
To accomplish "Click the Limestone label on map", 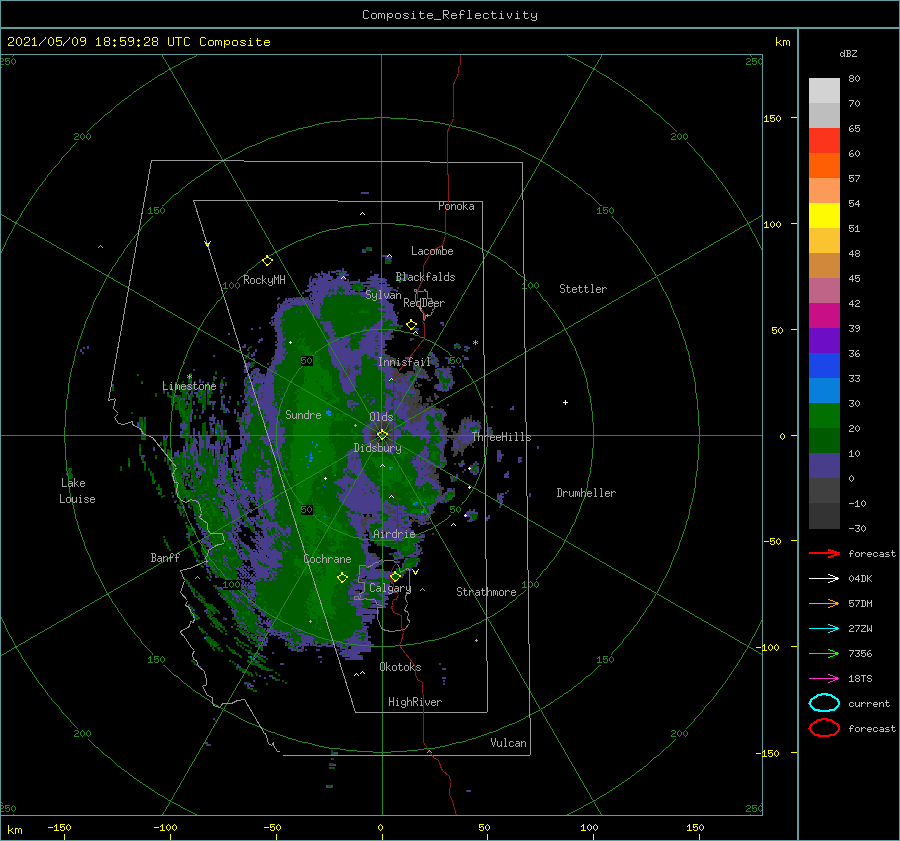I will click(189, 386).
